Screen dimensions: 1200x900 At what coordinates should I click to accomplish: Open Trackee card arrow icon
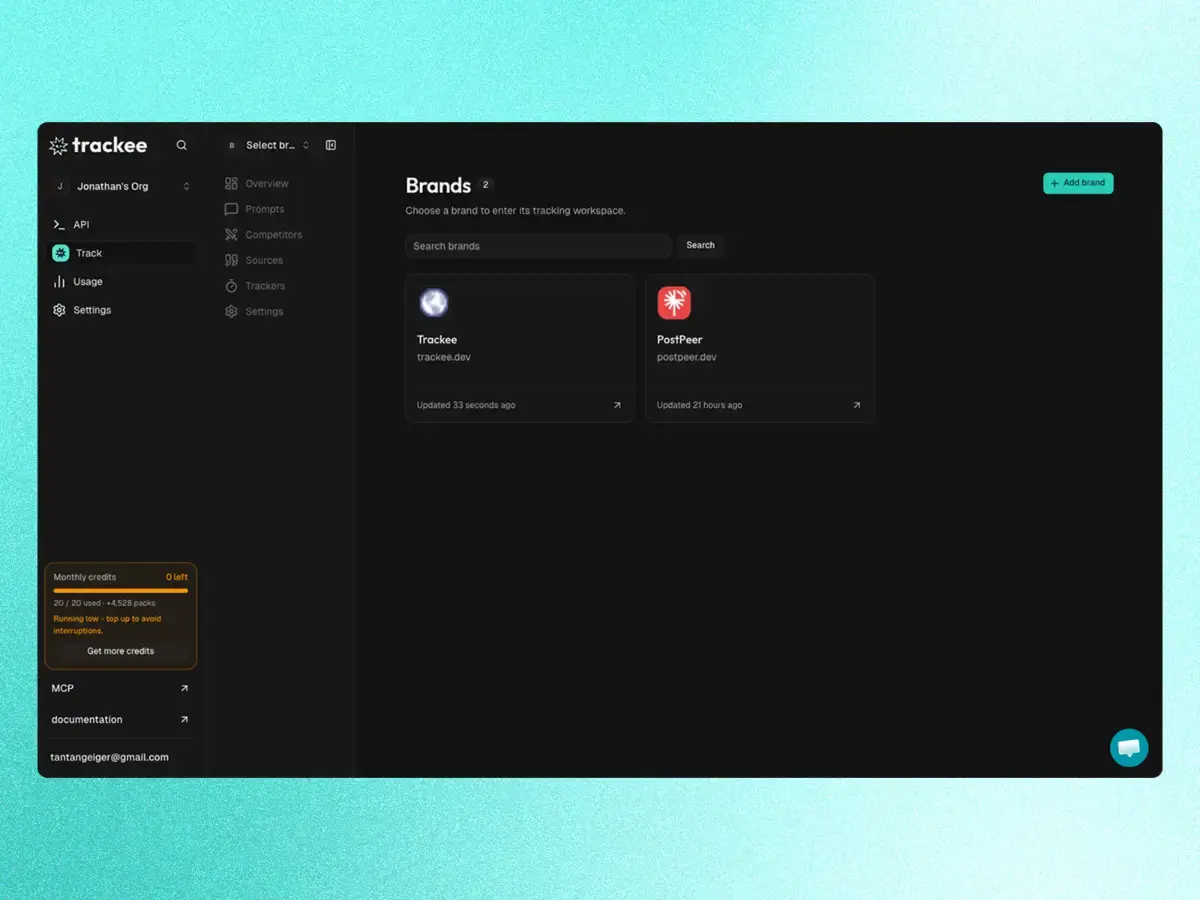[617, 405]
